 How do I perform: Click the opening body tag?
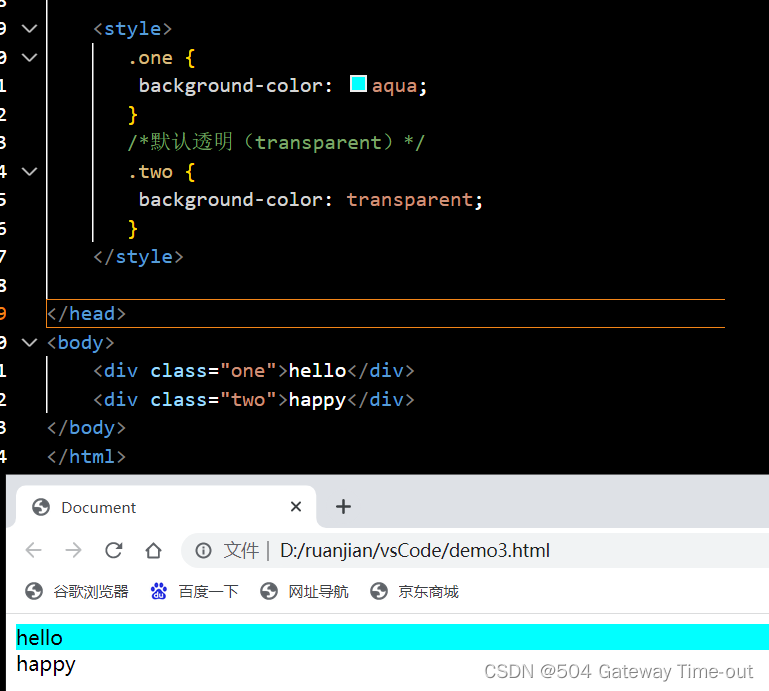point(81,342)
